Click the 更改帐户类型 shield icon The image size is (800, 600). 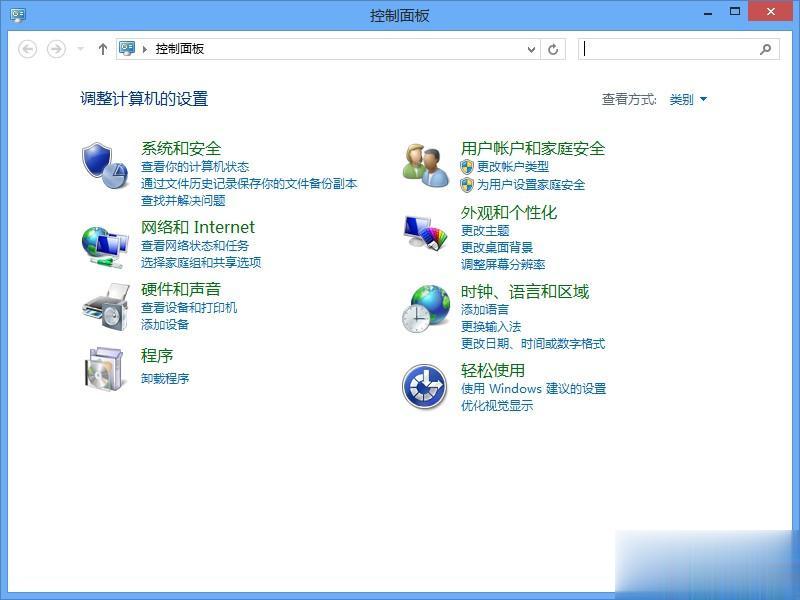(465, 167)
